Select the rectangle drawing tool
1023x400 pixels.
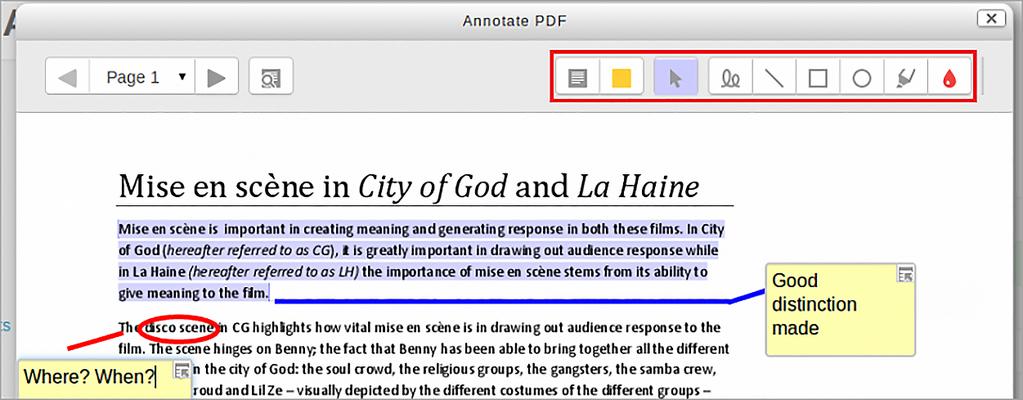[x=818, y=78]
